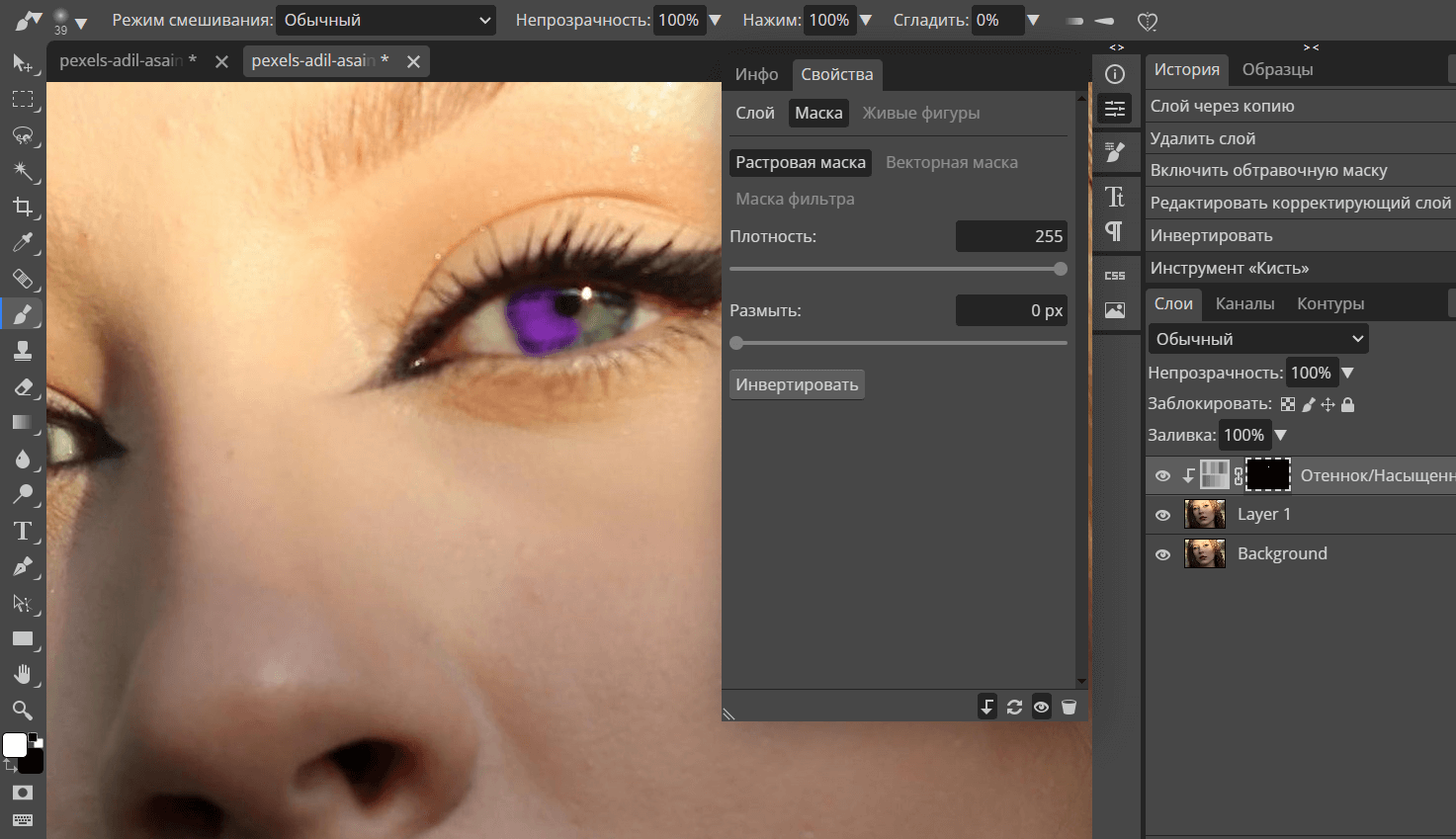Select Векторная маска option
Viewport: 1456px width, 839px height.
tap(951, 162)
